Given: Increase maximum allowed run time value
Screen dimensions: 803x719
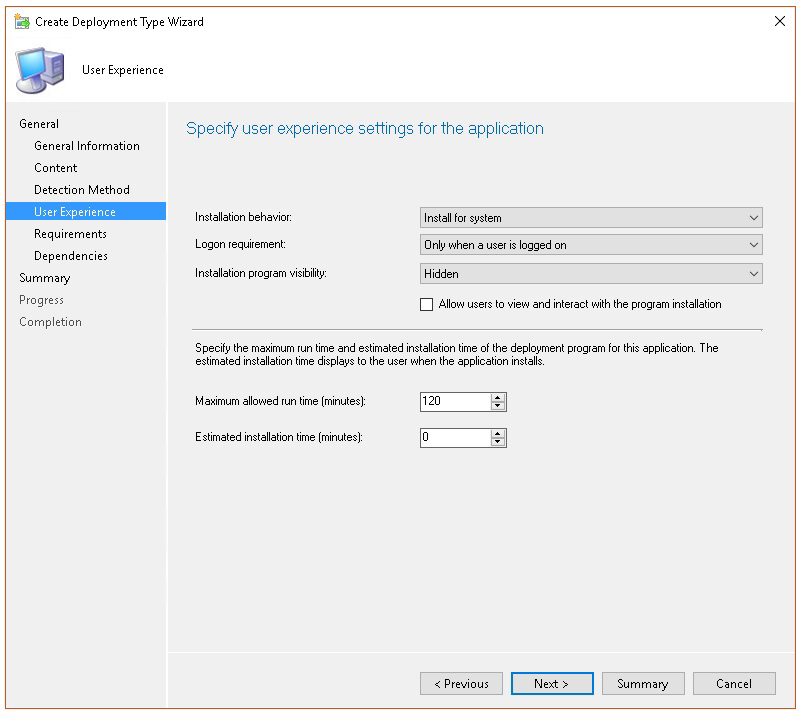Looking at the screenshot, I should [x=498, y=397].
